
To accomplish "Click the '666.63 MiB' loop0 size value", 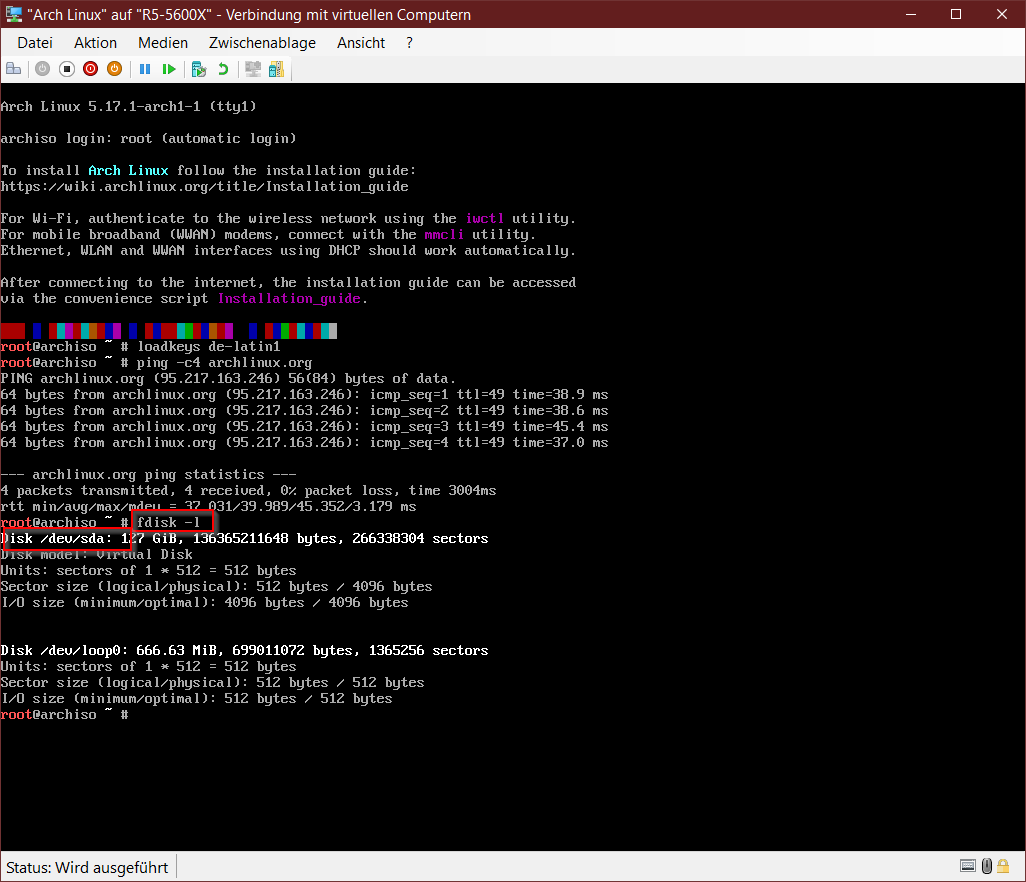I will (x=177, y=650).
